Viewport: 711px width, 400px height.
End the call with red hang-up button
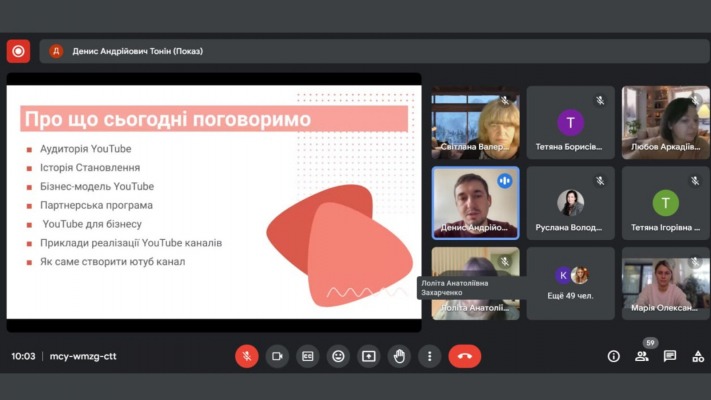pyautogui.click(x=465, y=356)
